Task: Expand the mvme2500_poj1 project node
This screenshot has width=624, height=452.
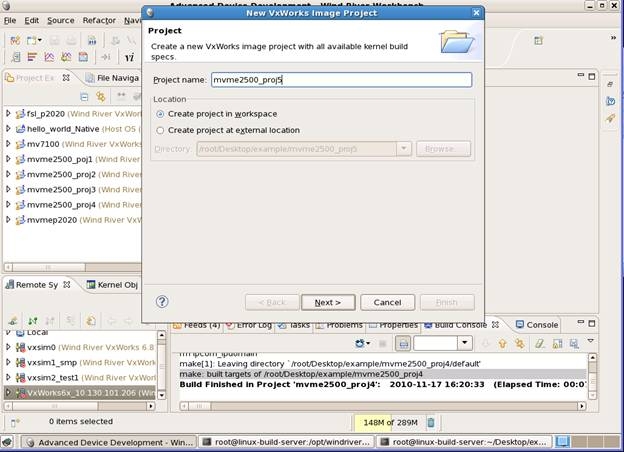Action: (x=8, y=159)
